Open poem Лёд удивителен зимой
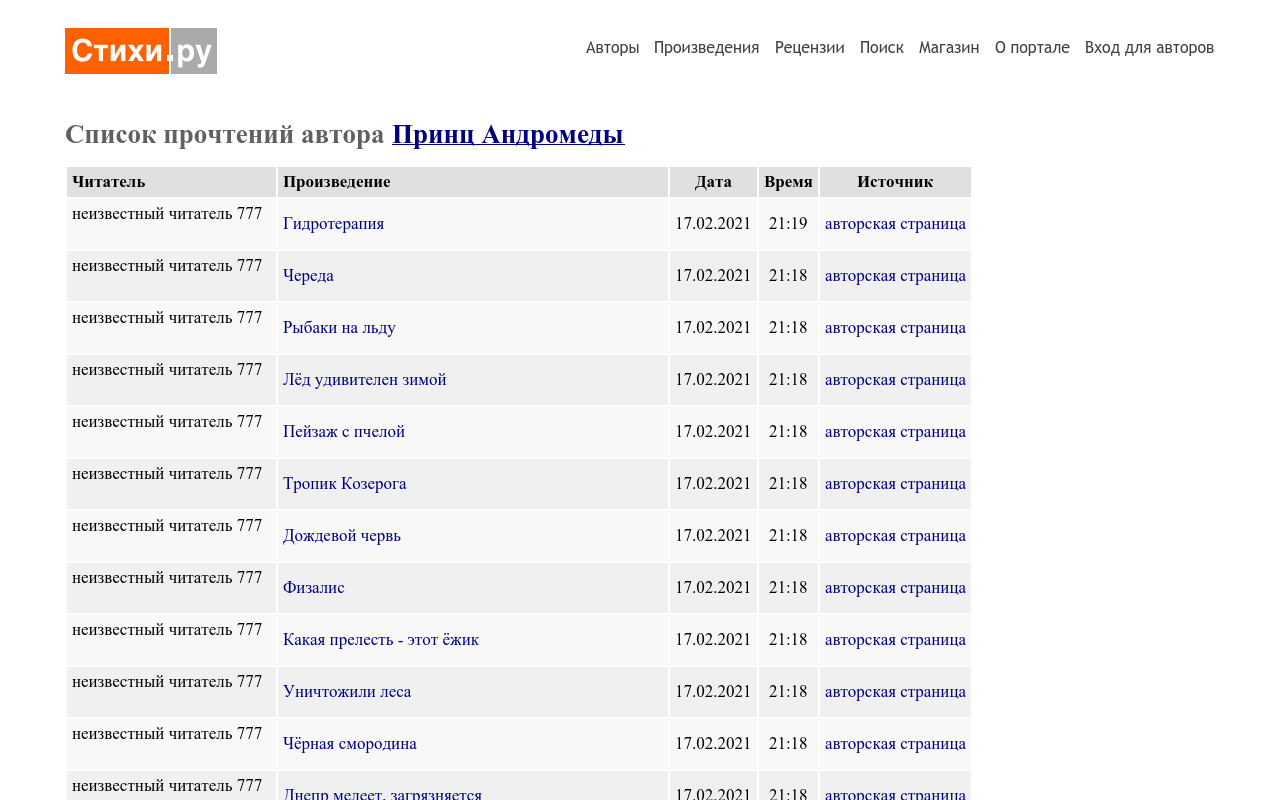The width and height of the screenshot is (1280, 800). (364, 379)
